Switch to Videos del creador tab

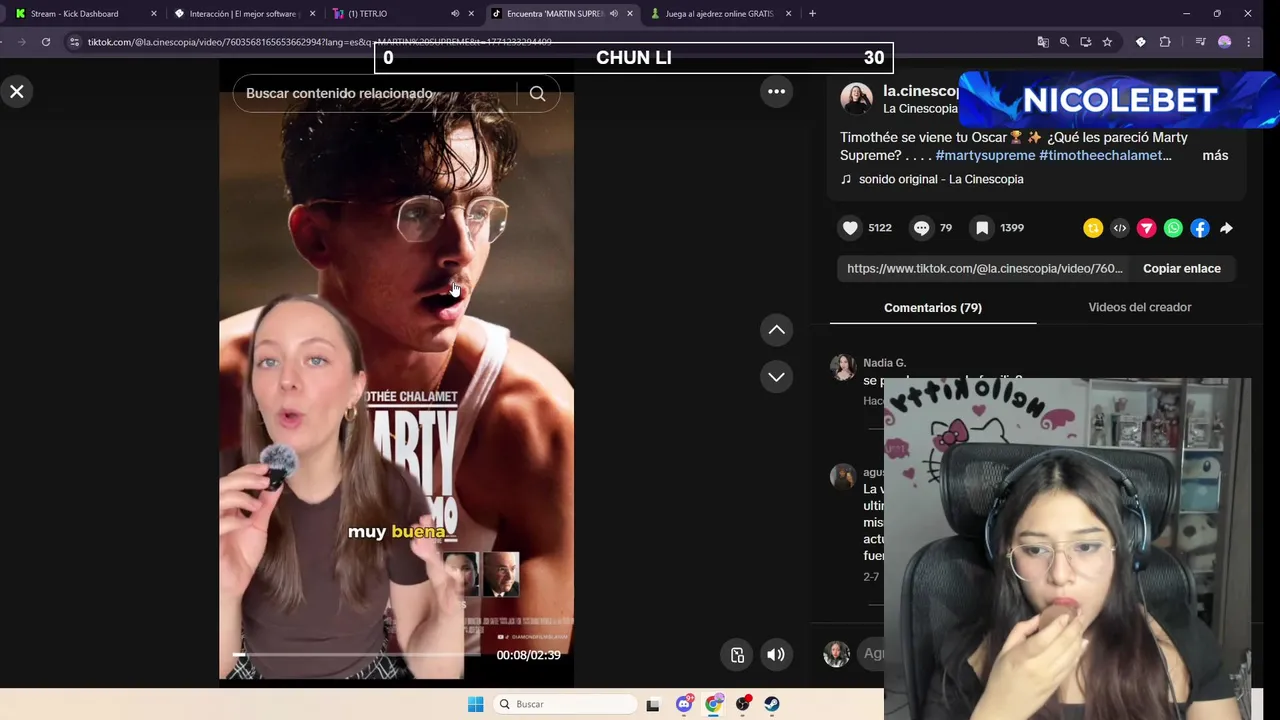point(1140,307)
